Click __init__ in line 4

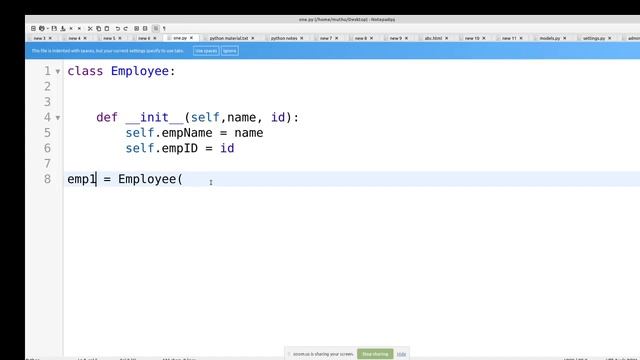pos(154,118)
